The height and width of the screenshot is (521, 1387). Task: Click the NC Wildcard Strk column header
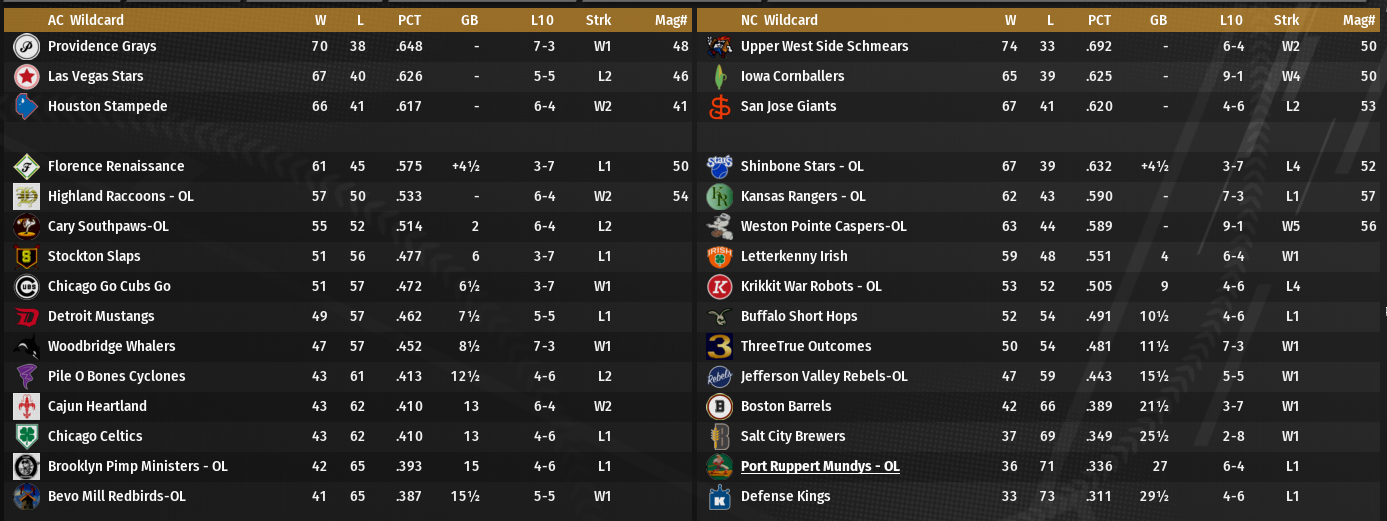(x=1287, y=19)
